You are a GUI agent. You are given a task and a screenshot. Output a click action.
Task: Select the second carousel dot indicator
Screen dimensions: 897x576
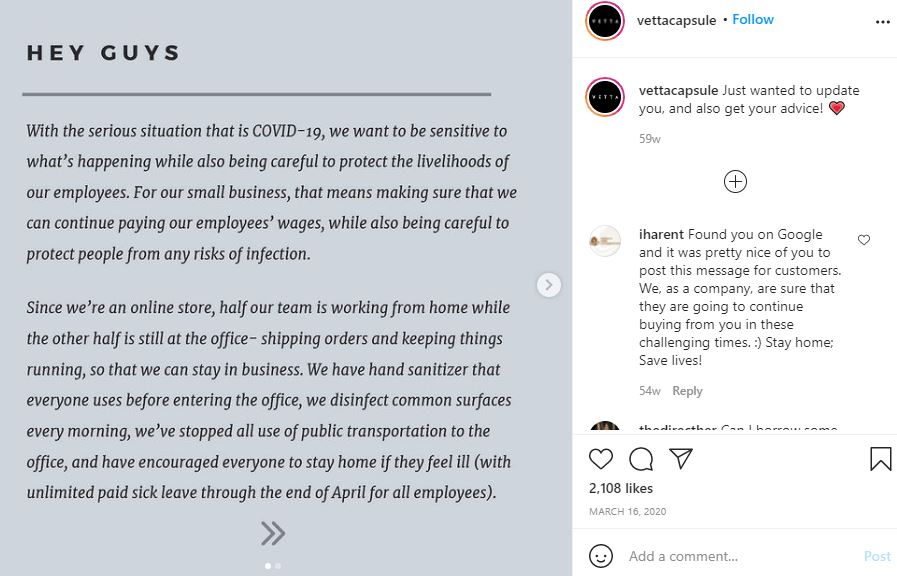pyautogui.click(x=278, y=566)
